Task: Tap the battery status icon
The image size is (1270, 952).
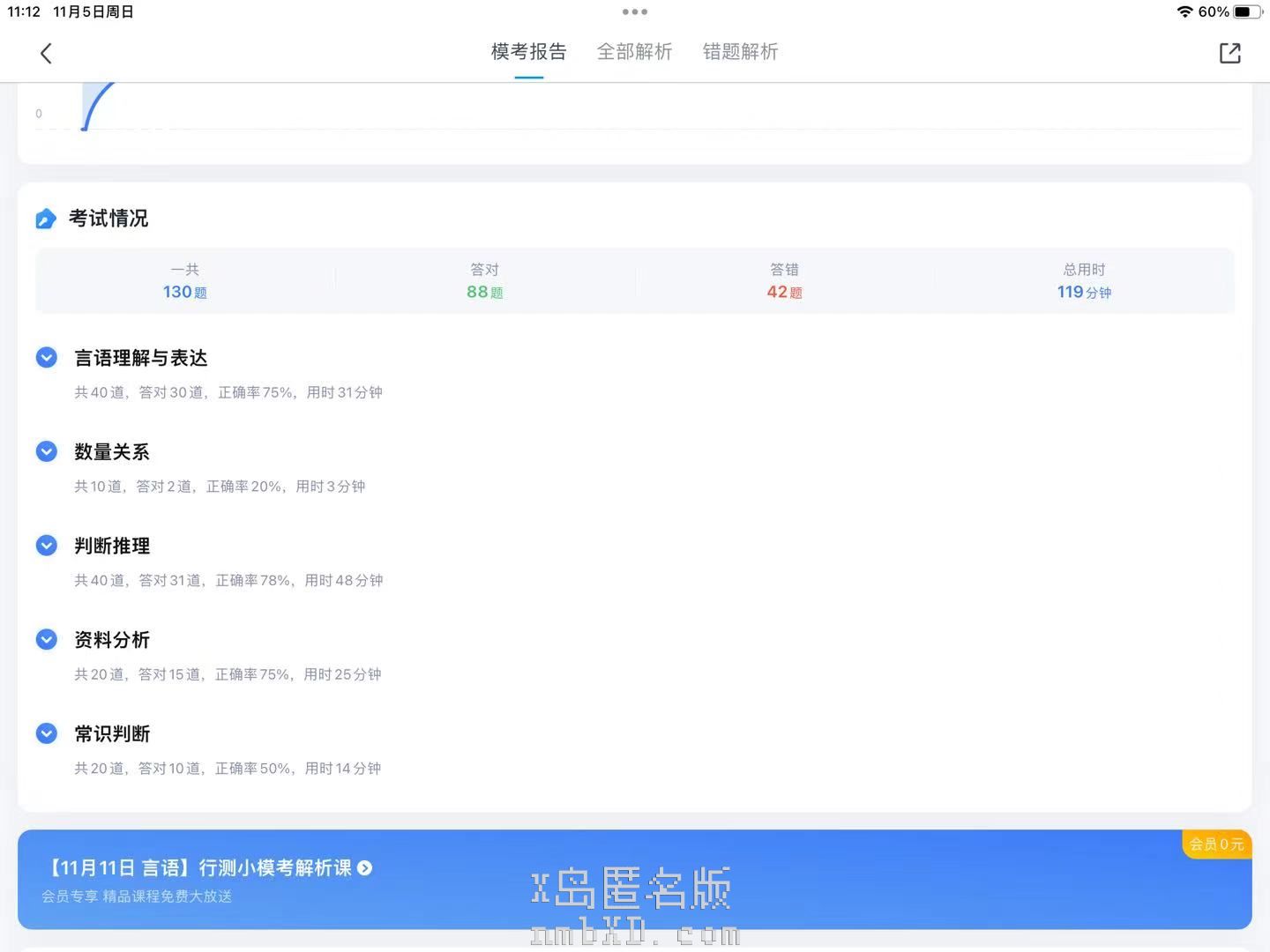Action: 1247,12
